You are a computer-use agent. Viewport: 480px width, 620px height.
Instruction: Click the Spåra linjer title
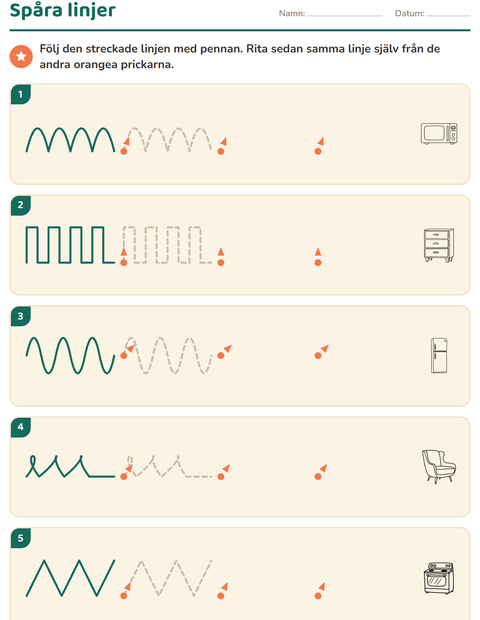pyautogui.click(x=62, y=10)
